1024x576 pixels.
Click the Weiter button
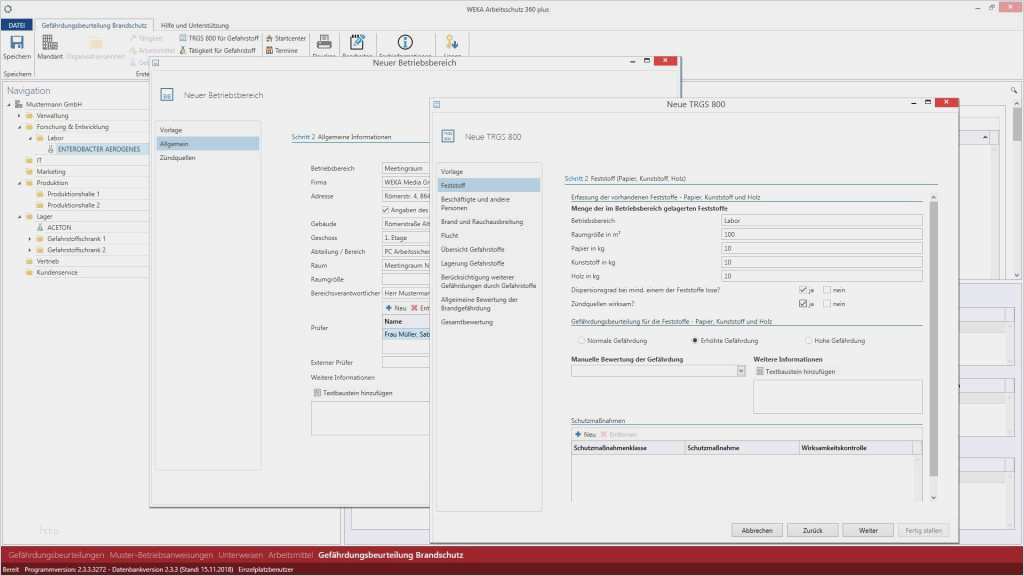pos(867,530)
